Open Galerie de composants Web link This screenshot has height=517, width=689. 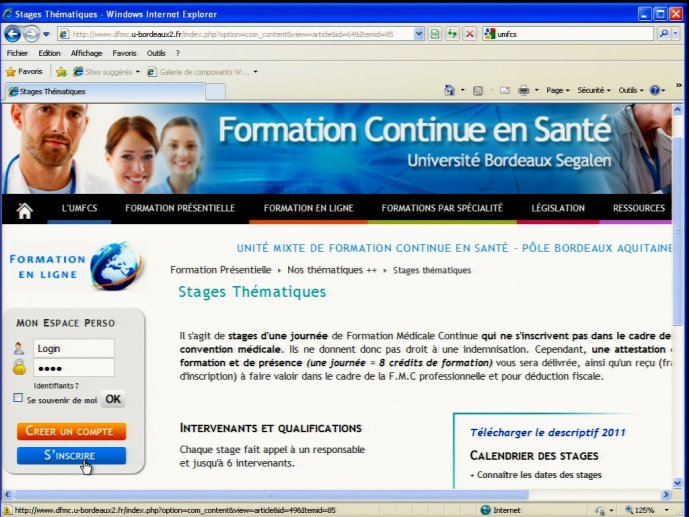coord(202,72)
